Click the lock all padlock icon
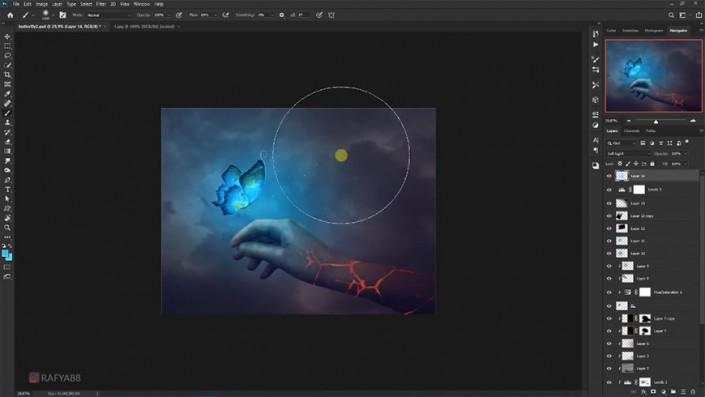 [652, 164]
